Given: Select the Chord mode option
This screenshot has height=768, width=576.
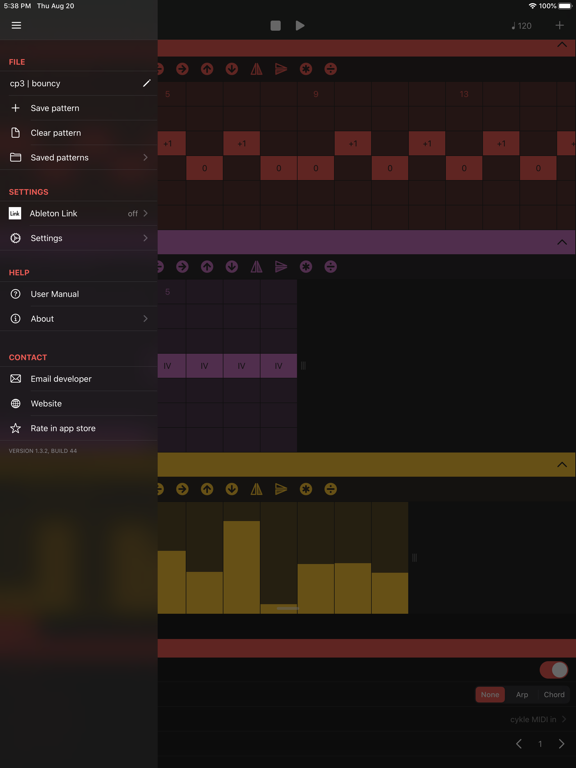Looking at the screenshot, I should pos(554,695).
